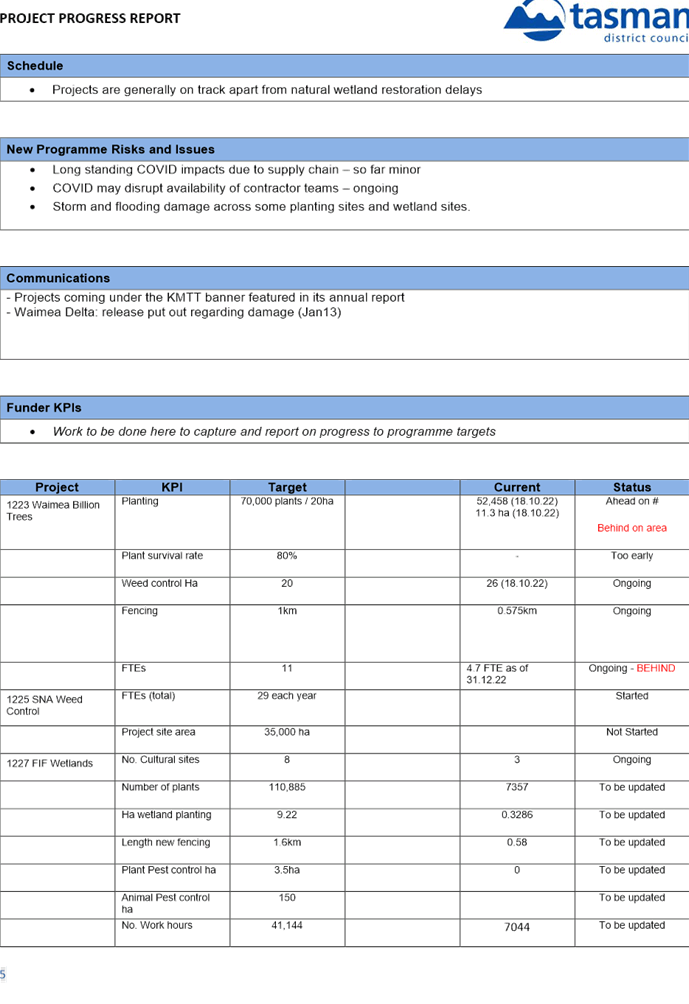Select '70,000 plants / 20ha' target
689x1004 pixels.
tap(287, 501)
